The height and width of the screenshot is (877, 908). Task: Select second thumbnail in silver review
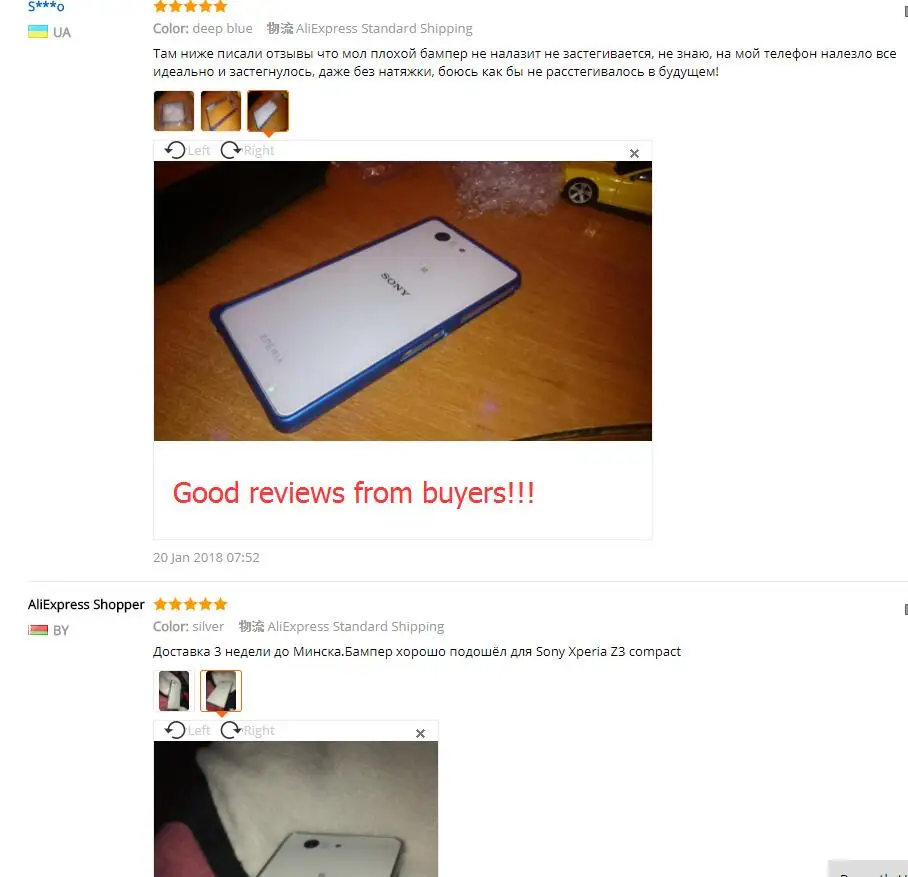click(221, 690)
